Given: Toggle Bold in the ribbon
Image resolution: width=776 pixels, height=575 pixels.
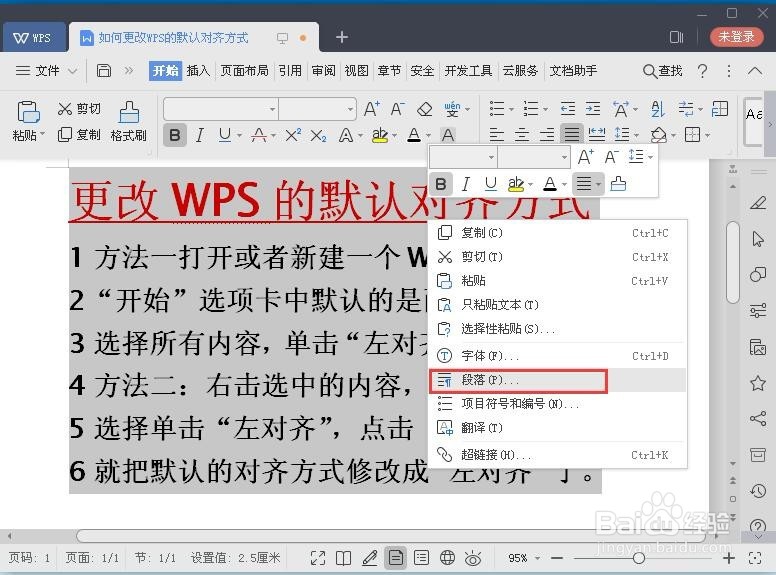Looking at the screenshot, I should tap(175, 135).
